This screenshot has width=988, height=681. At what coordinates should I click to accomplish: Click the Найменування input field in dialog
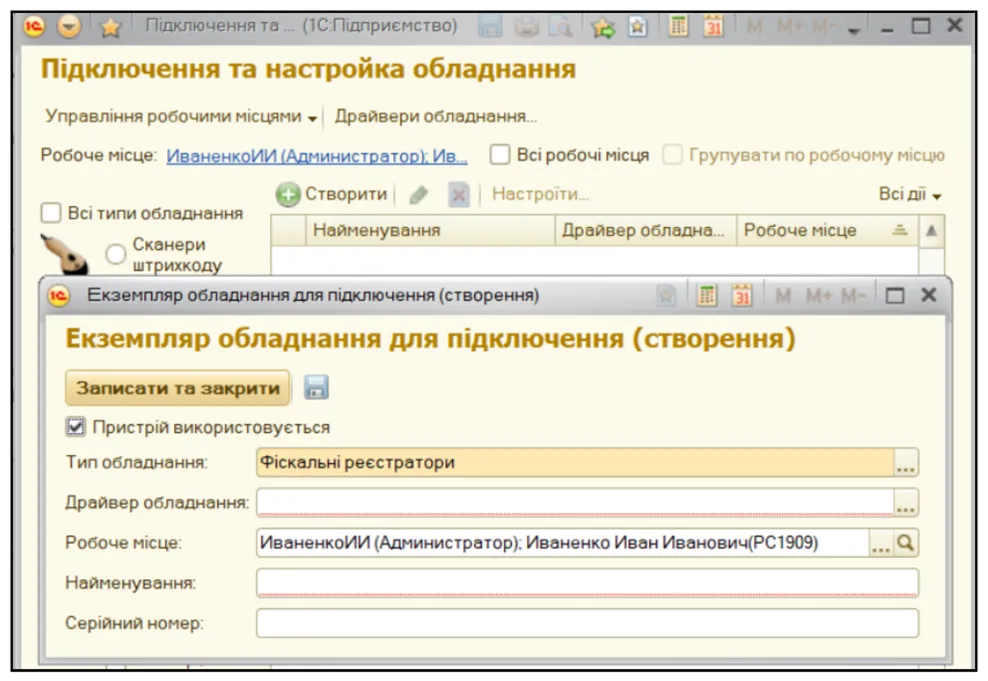(x=587, y=583)
